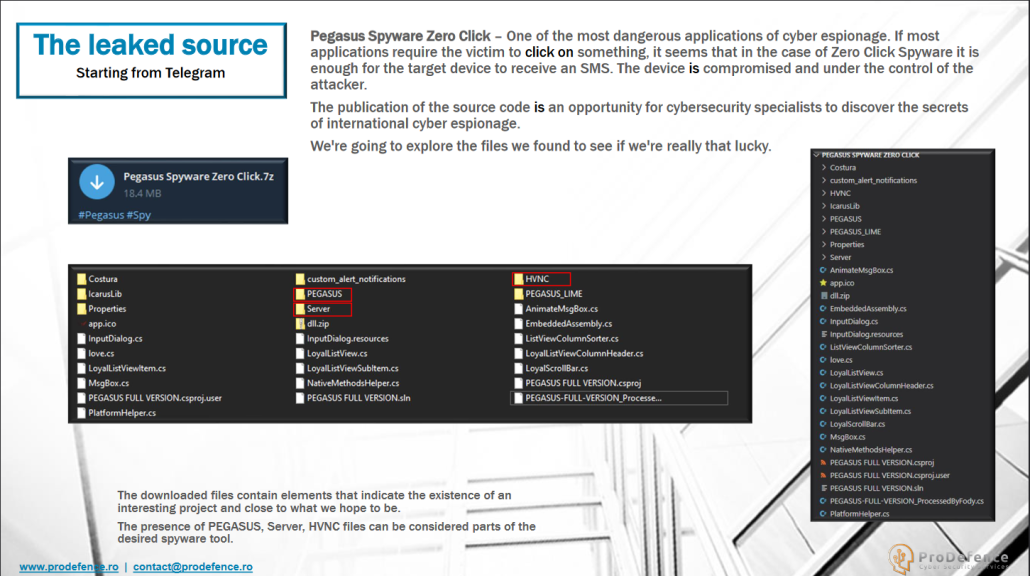The image size is (1030, 576).
Task: Select 'LoyalListView.cs' in the file listing
Action: [337, 353]
